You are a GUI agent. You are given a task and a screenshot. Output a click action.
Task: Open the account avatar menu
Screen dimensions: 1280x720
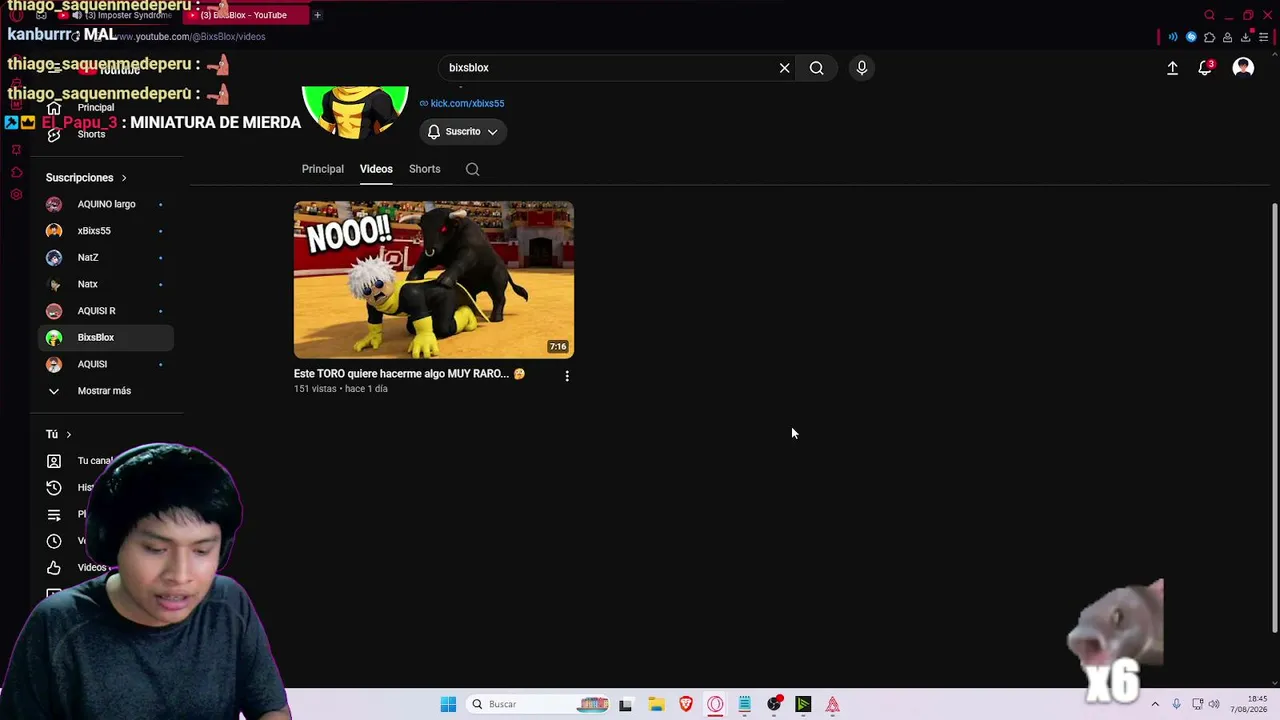(1243, 68)
